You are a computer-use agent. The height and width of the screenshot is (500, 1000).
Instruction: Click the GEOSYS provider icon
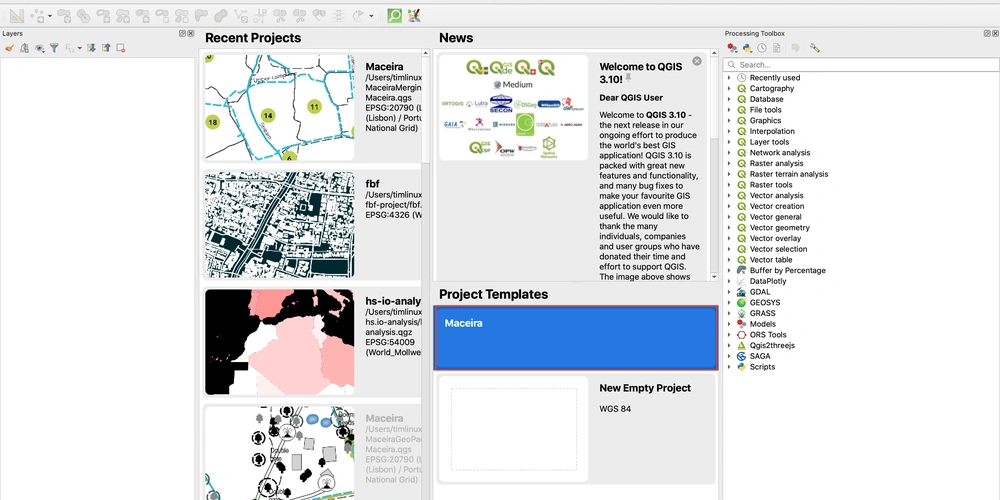click(741, 303)
